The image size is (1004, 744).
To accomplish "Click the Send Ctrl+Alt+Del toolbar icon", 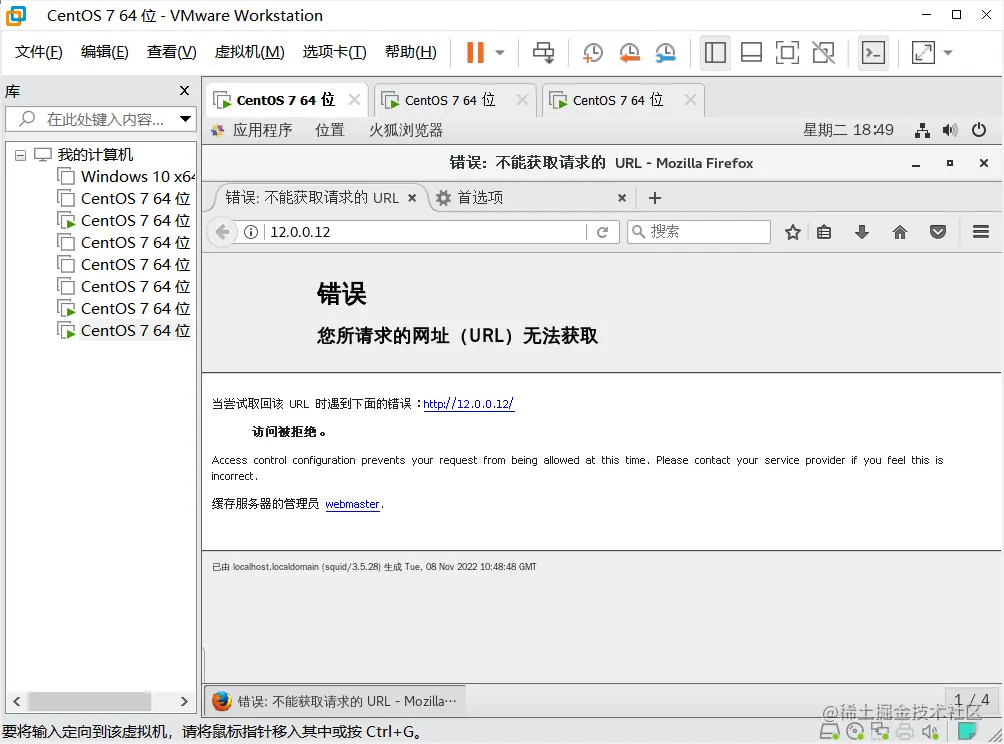I will click(x=544, y=53).
